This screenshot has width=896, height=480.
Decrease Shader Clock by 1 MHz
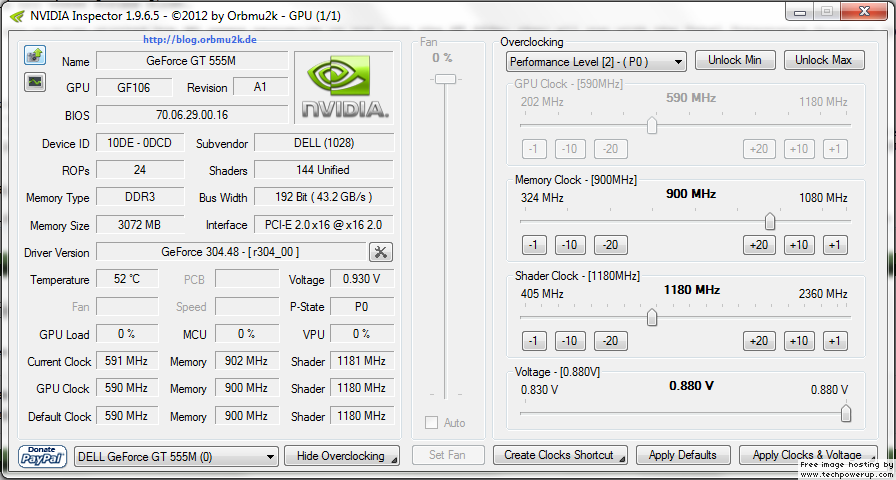tap(534, 341)
